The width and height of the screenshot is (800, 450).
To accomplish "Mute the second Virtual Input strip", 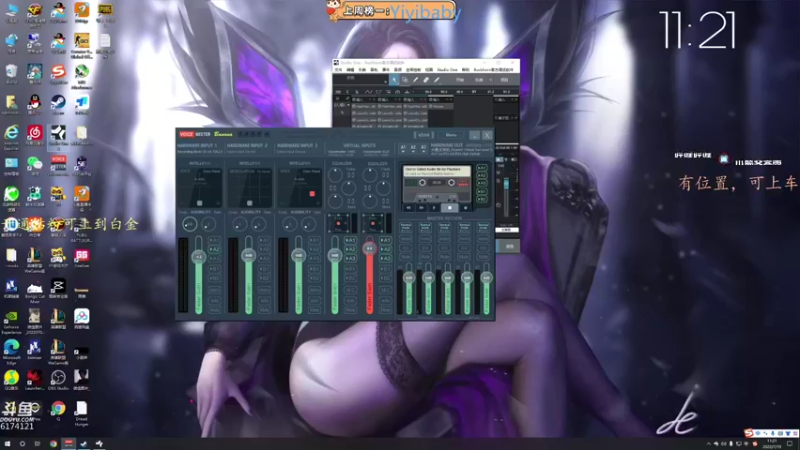I will tap(385, 310).
